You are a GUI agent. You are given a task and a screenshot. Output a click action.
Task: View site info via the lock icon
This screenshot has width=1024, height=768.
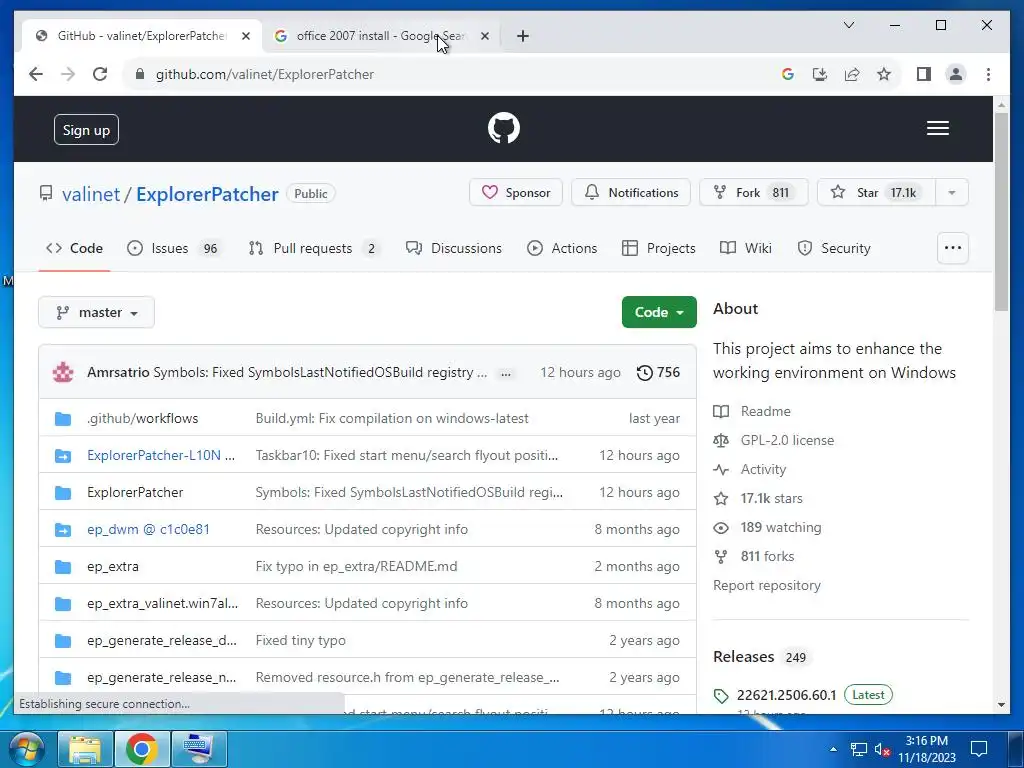click(139, 74)
